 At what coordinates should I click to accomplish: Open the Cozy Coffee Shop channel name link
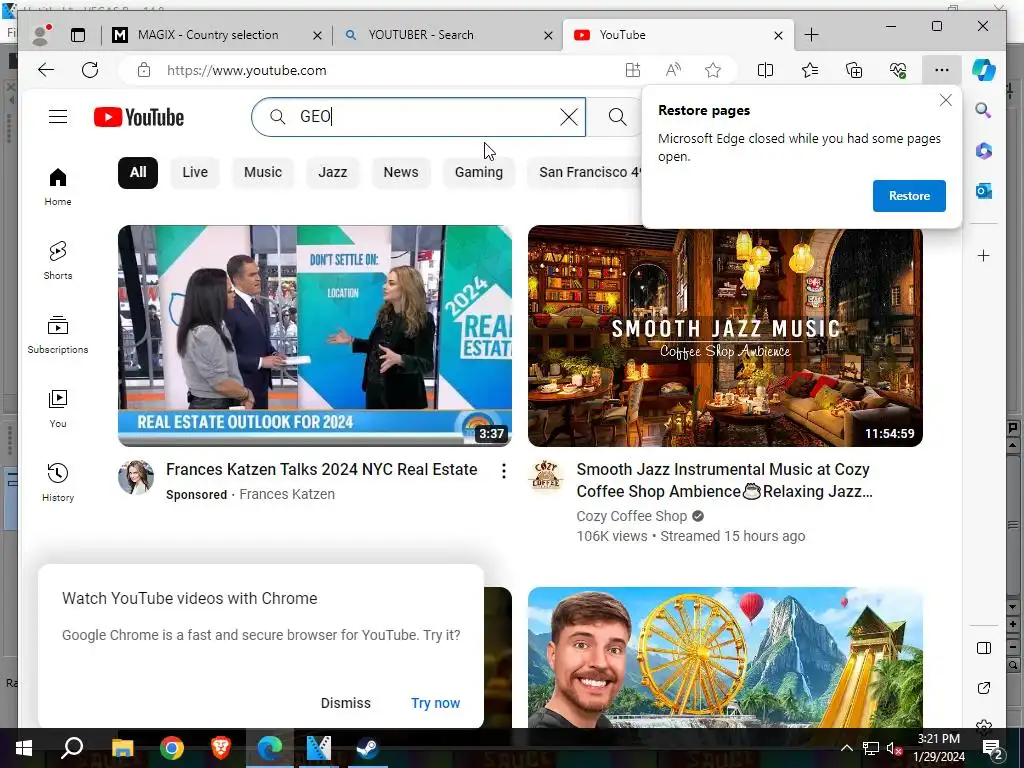pyautogui.click(x=632, y=516)
